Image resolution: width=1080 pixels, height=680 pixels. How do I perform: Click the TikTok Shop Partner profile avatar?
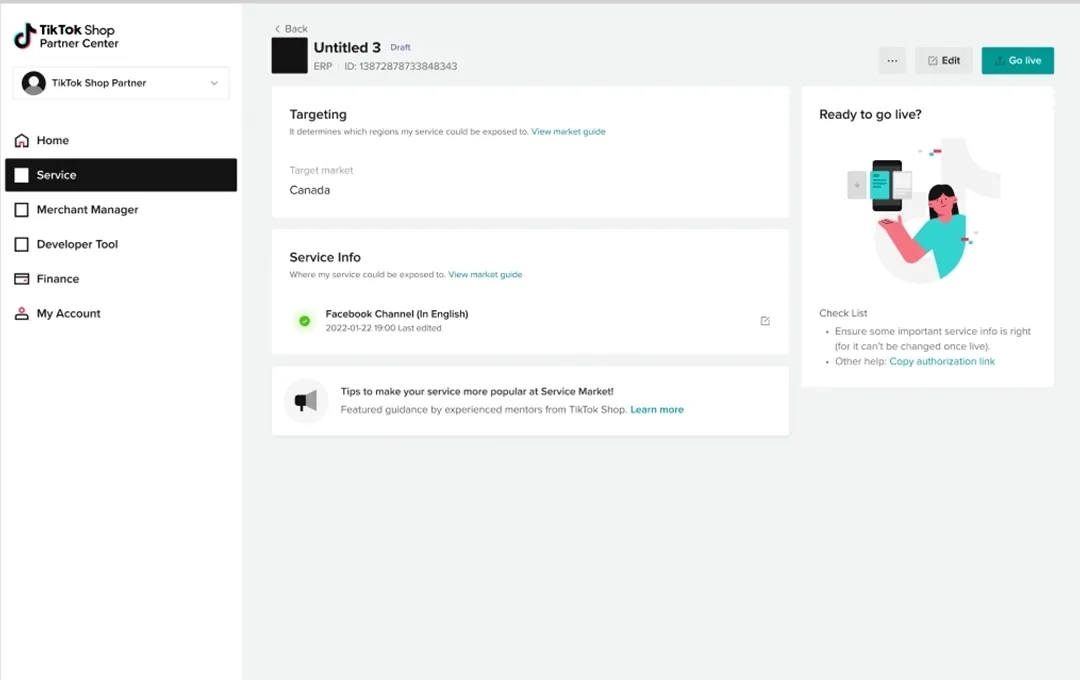pyautogui.click(x=34, y=83)
